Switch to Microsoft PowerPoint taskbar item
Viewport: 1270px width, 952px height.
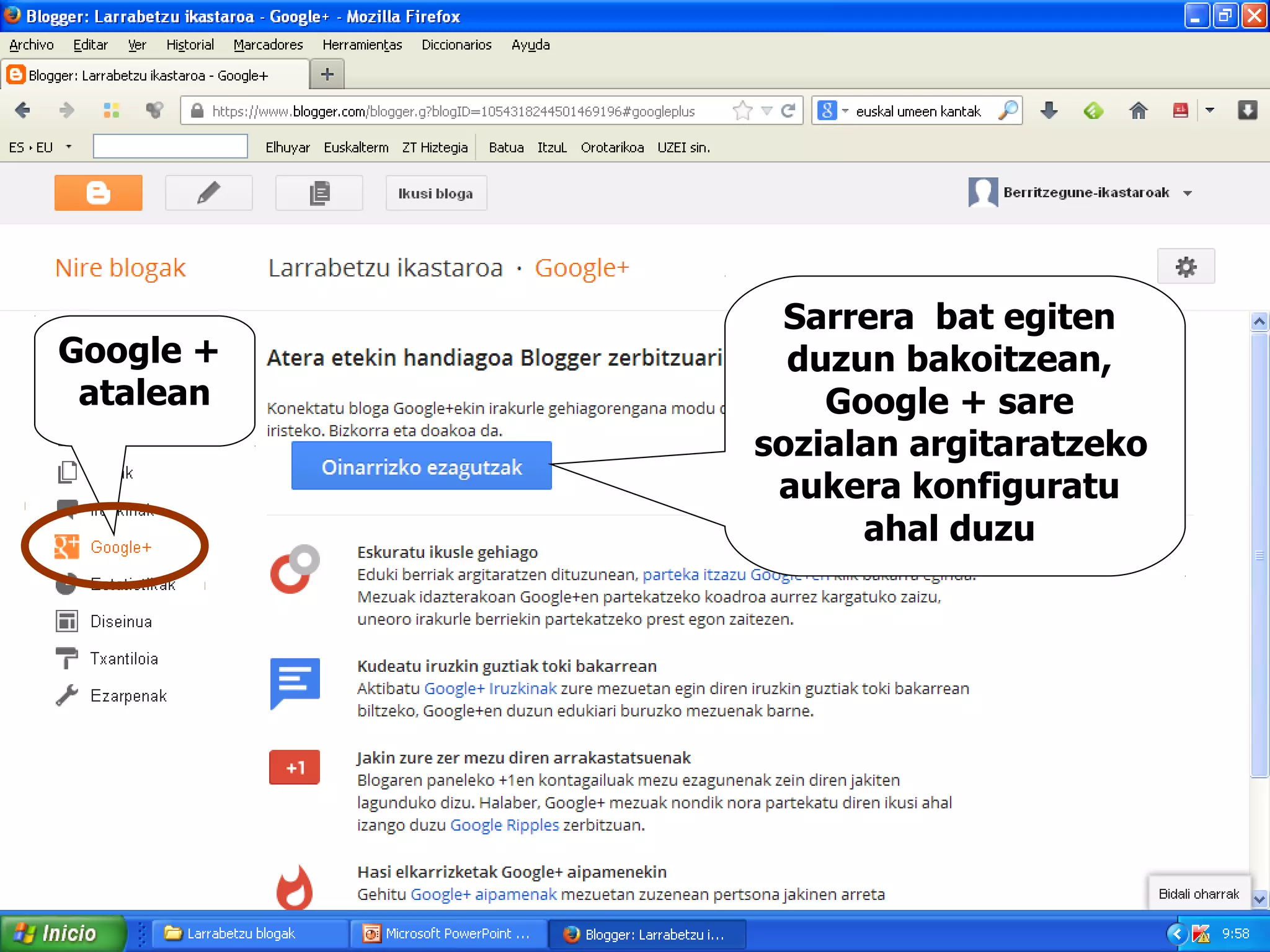click(448, 933)
